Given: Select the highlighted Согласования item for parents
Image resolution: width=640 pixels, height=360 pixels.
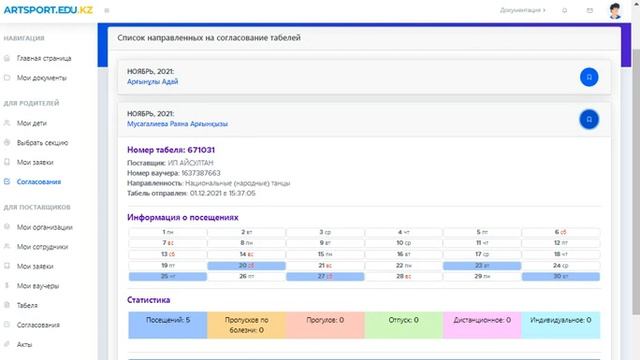Looking at the screenshot, I should pyautogui.click(x=39, y=182).
